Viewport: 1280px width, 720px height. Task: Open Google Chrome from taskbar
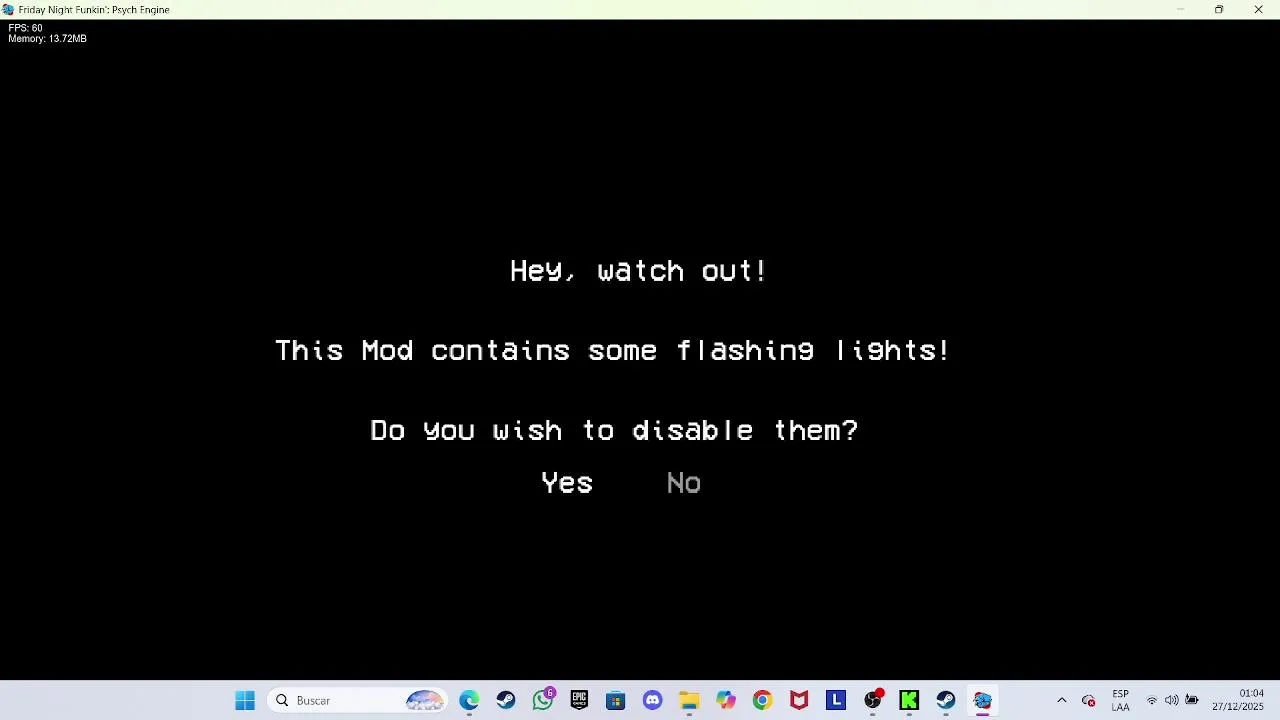tap(762, 701)
